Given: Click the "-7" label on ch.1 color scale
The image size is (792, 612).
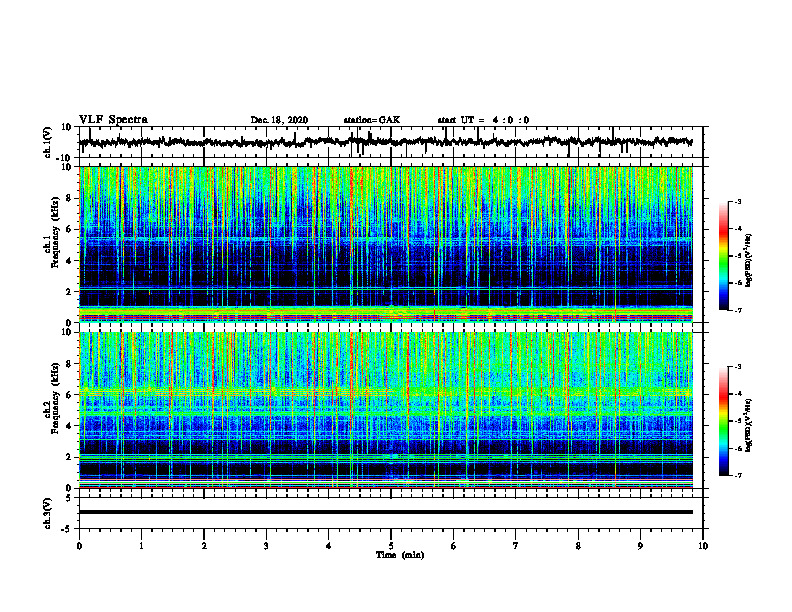Looking at the screenshot, I should [737, 310].
